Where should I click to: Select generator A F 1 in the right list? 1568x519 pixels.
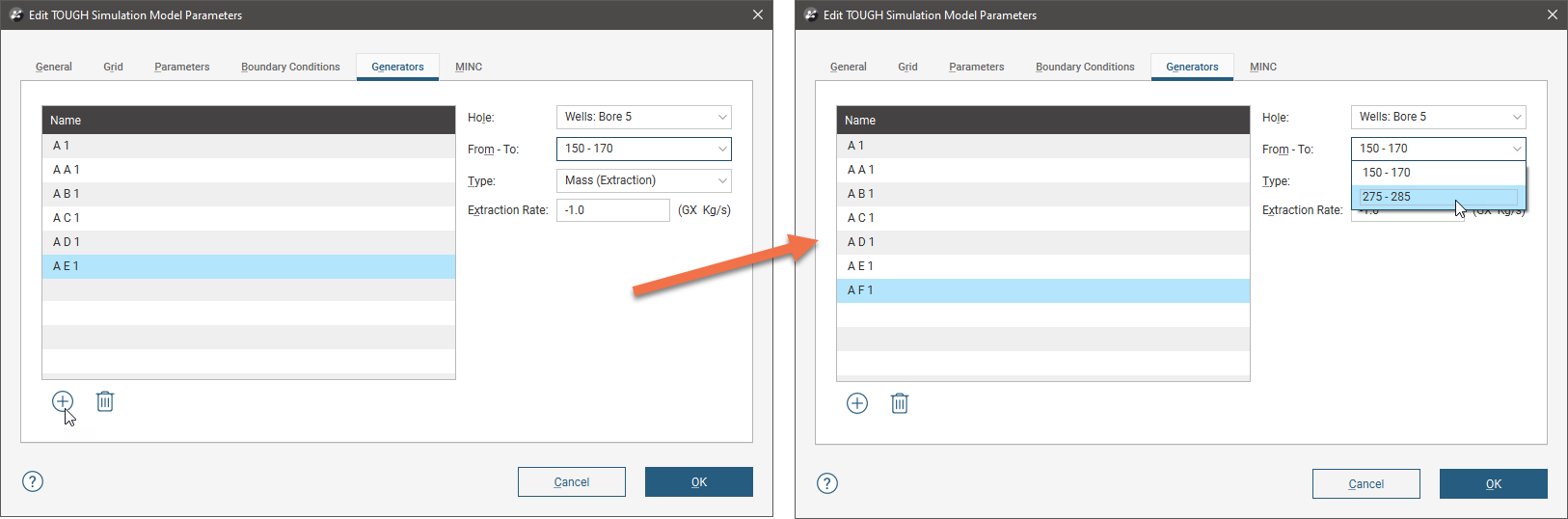pos(1042,290)
